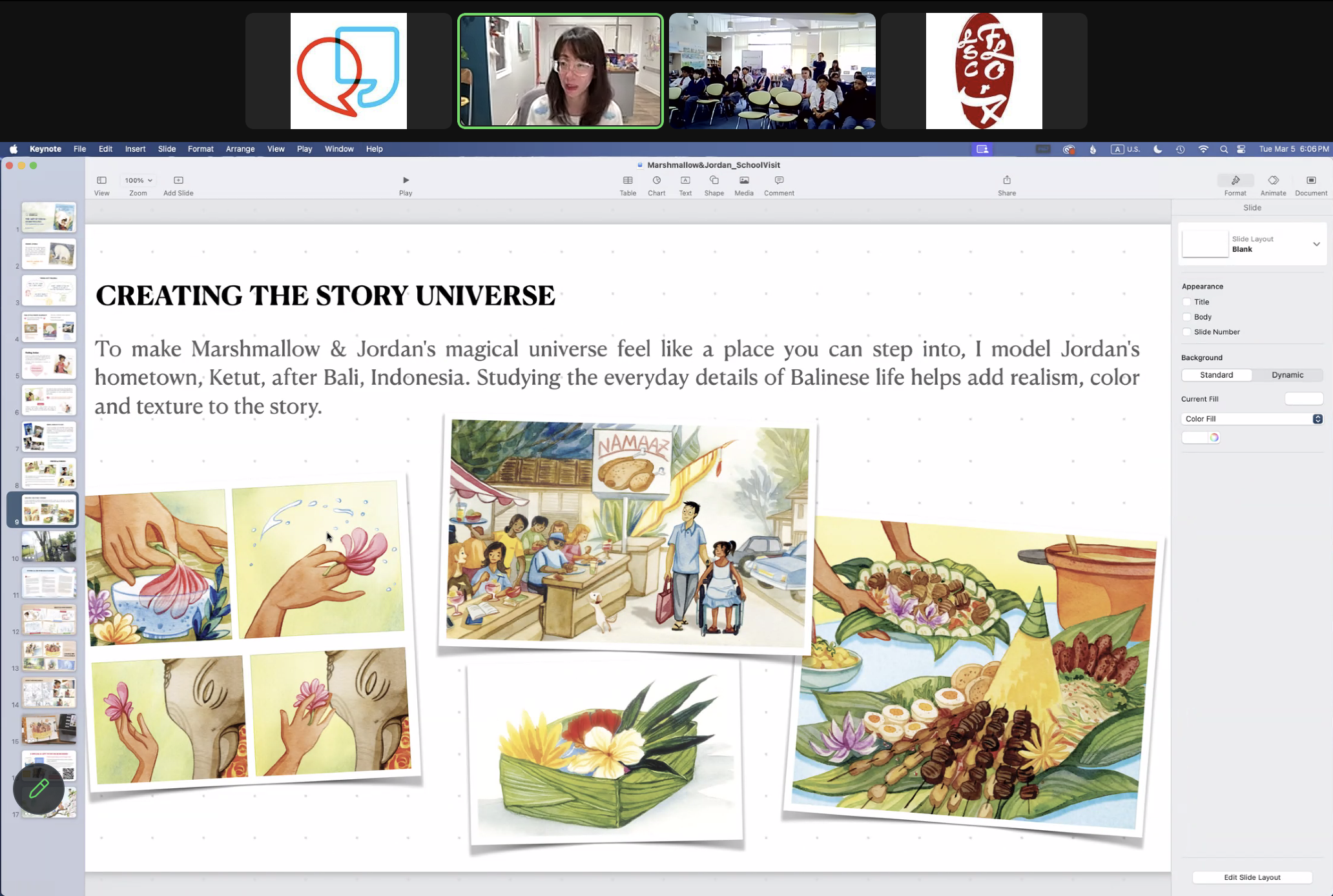Click the Share toolbar icon
Image resolution: width=1333 pixels, height=896 pixels.
[1007, 180]
